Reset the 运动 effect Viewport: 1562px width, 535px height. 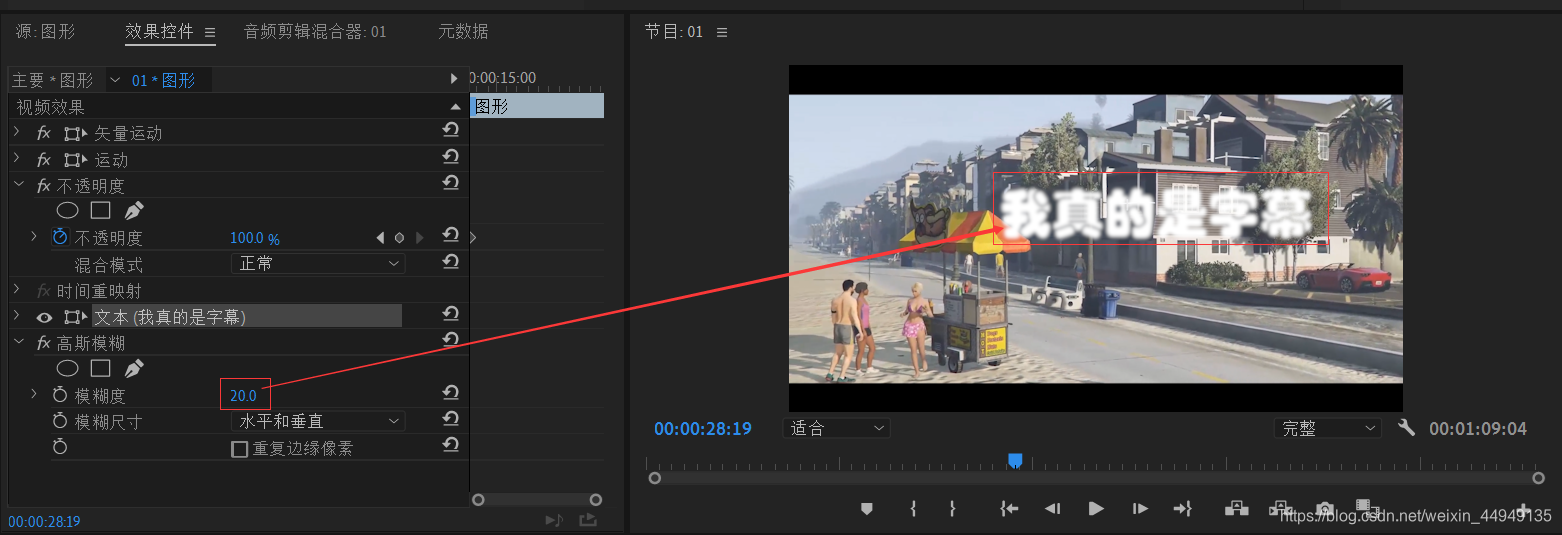451,157
